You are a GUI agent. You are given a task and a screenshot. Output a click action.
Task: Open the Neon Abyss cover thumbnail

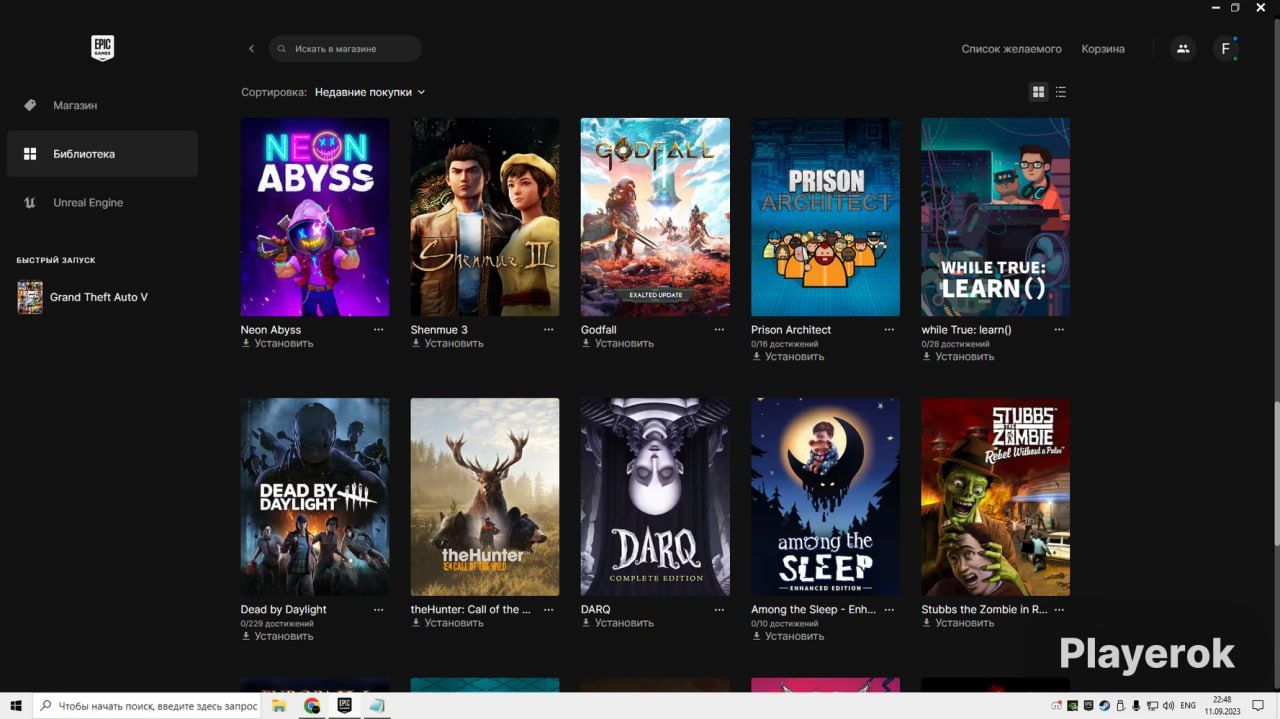pyautogui.click(x=315, y=217)
